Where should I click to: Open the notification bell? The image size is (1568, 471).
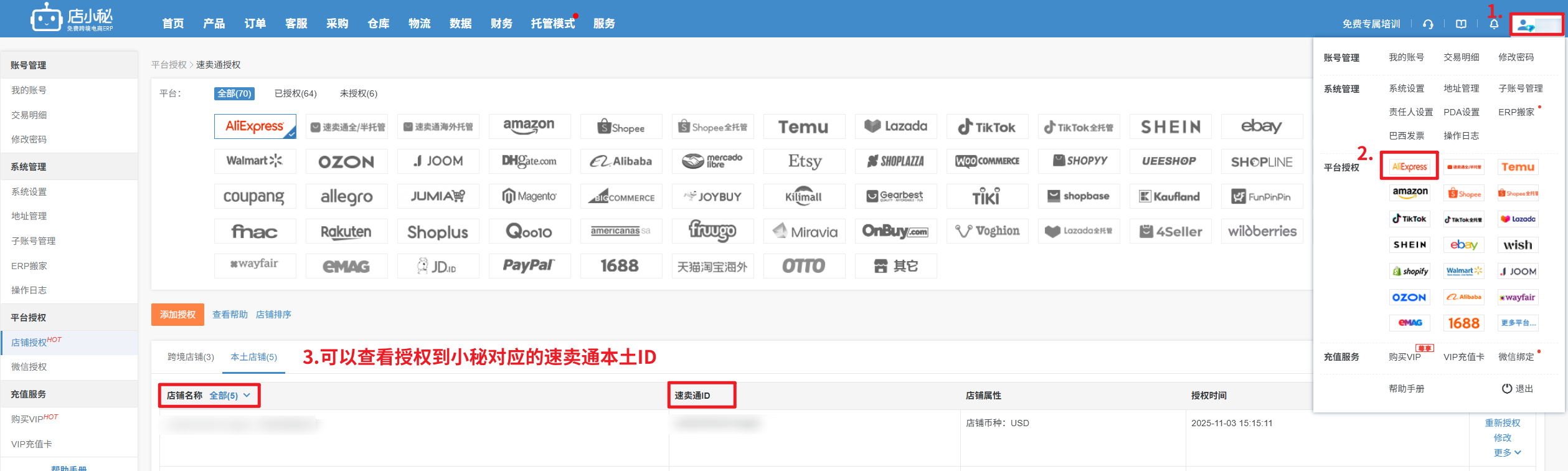click(1494, 24)
